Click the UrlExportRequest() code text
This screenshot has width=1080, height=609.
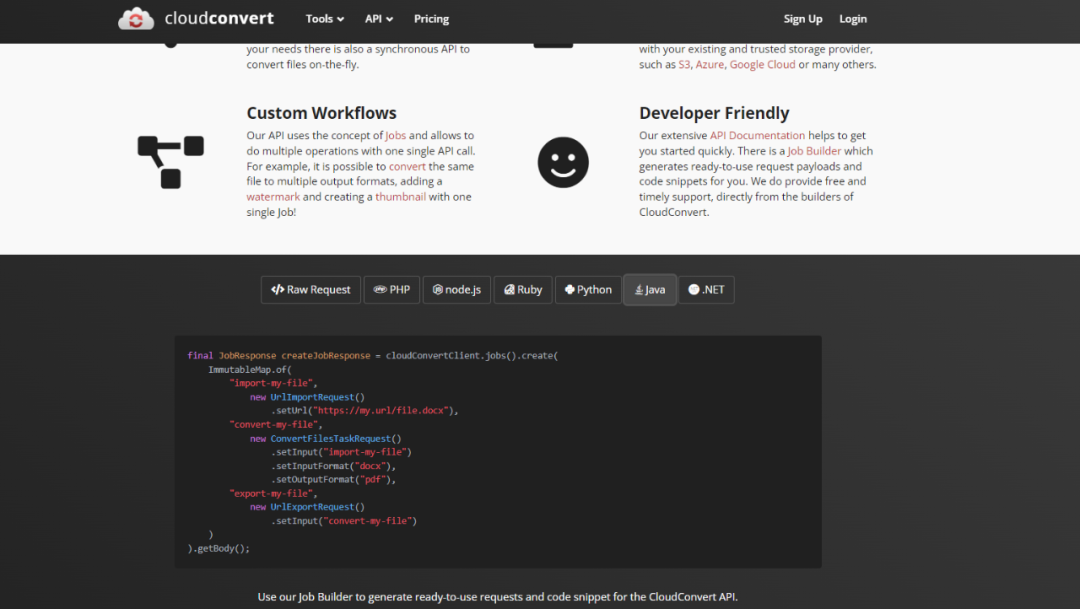318,507
